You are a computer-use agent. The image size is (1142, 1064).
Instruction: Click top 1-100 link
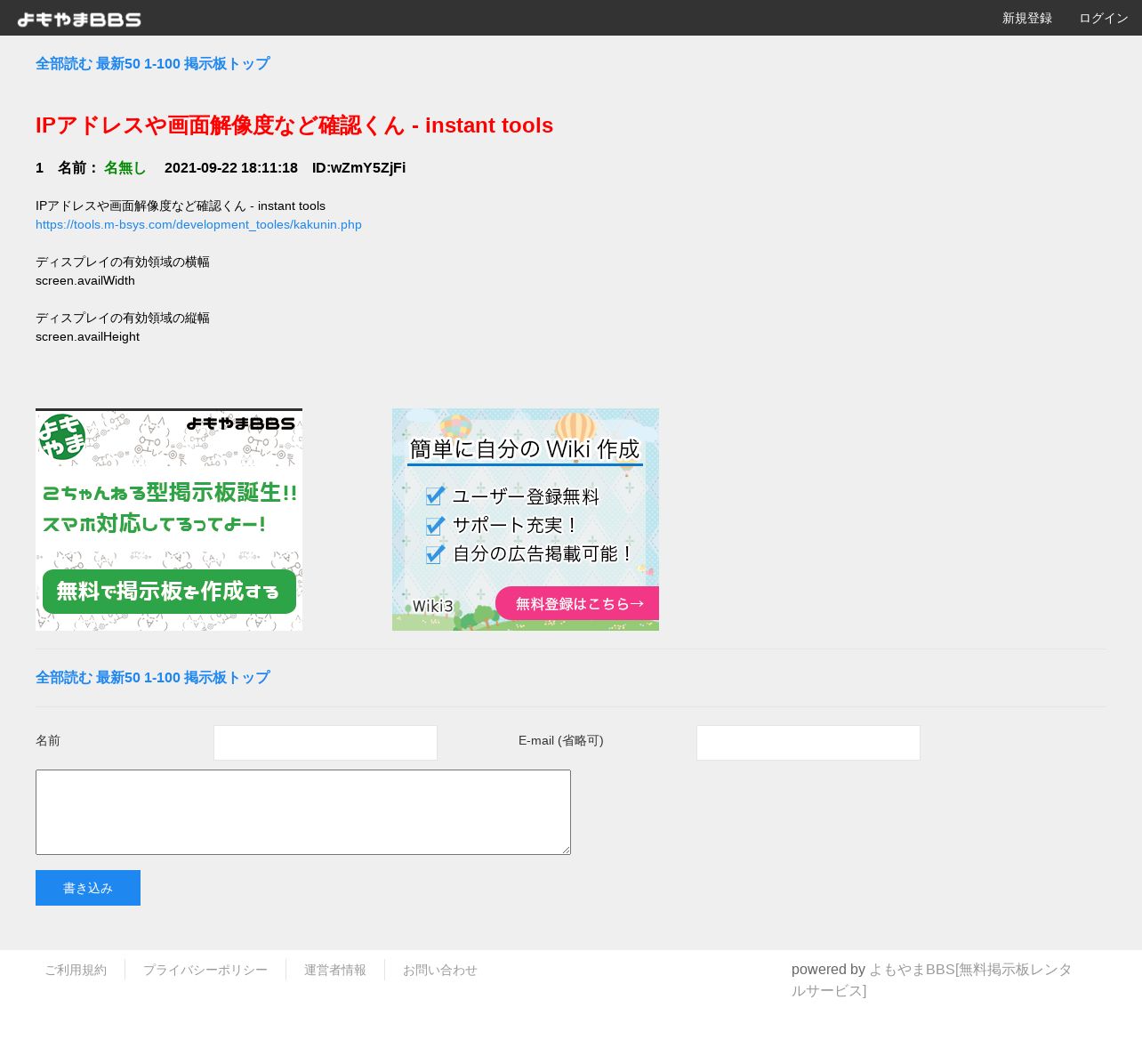point(162,64)
